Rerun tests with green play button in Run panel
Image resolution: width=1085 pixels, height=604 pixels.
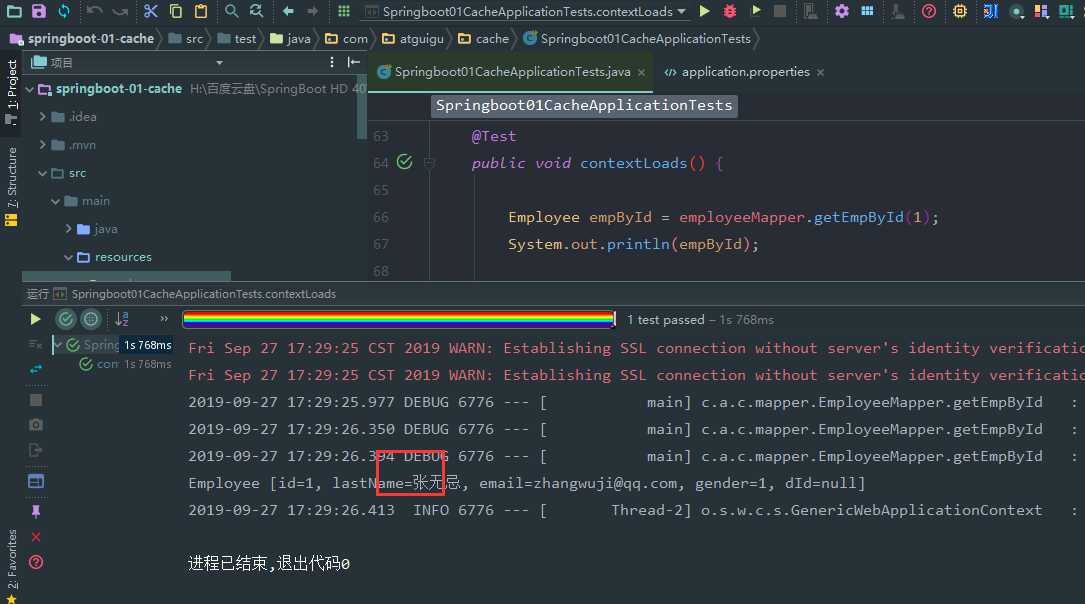tap(35, 319)
